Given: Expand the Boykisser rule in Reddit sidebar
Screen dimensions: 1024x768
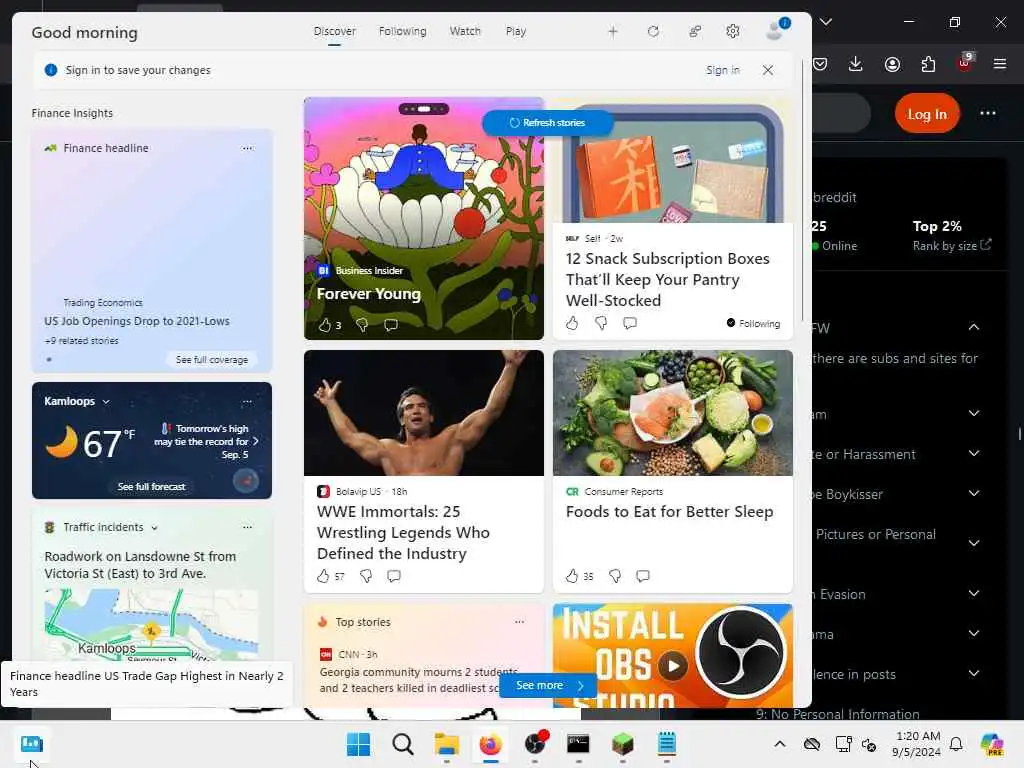Looking at the screenshot, I should click(x=974, y=494).
